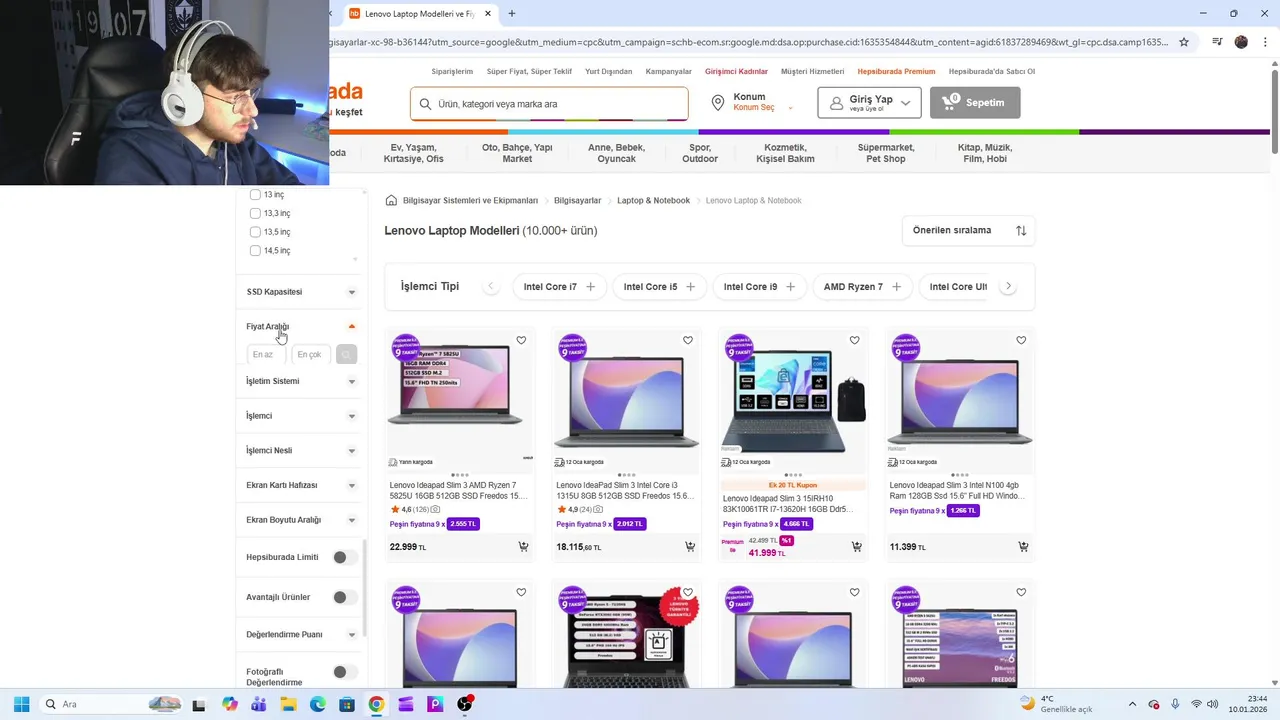This screenshot has width=1280, height=720.
Task: Open Chrome profile avatar
Action: [1241, 42]
